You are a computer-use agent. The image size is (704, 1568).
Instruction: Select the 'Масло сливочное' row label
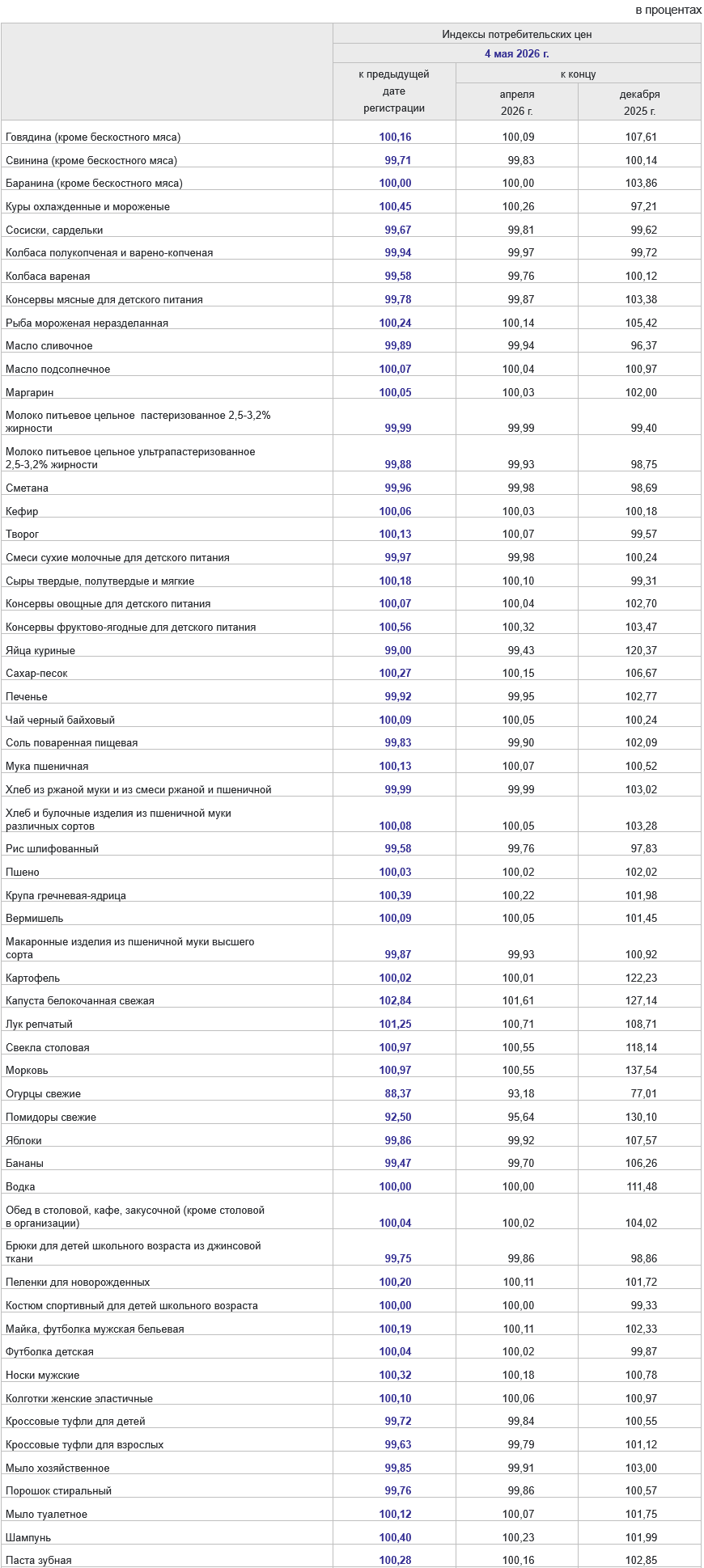pyautogui.click(x=49, y=345)
